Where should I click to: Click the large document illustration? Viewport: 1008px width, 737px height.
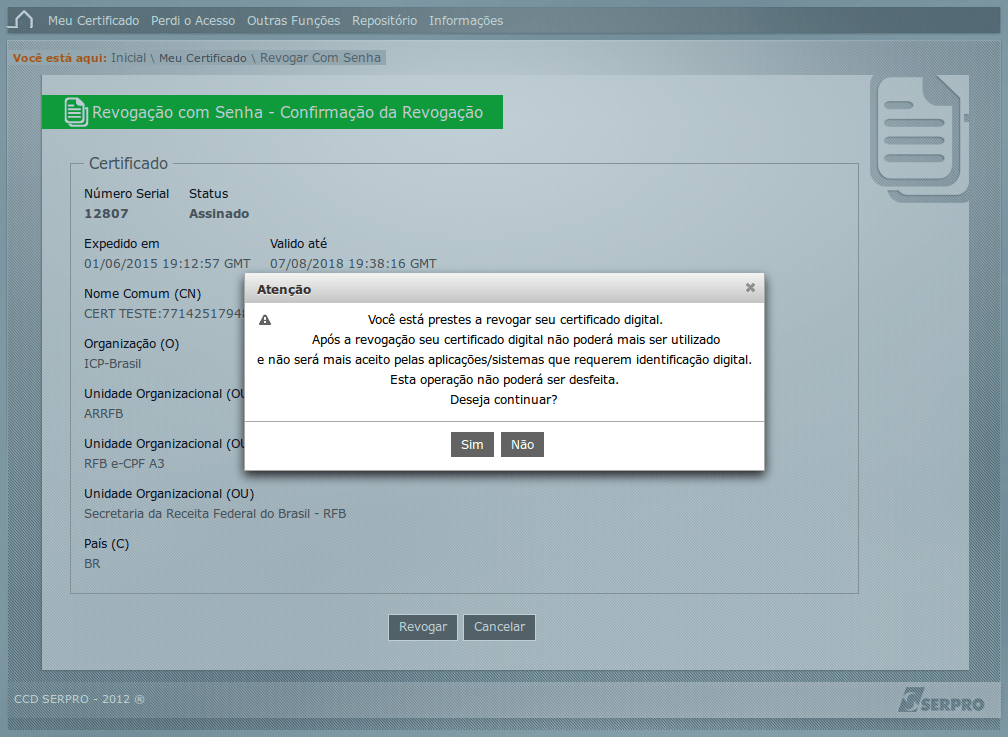(x=919, y=139)
